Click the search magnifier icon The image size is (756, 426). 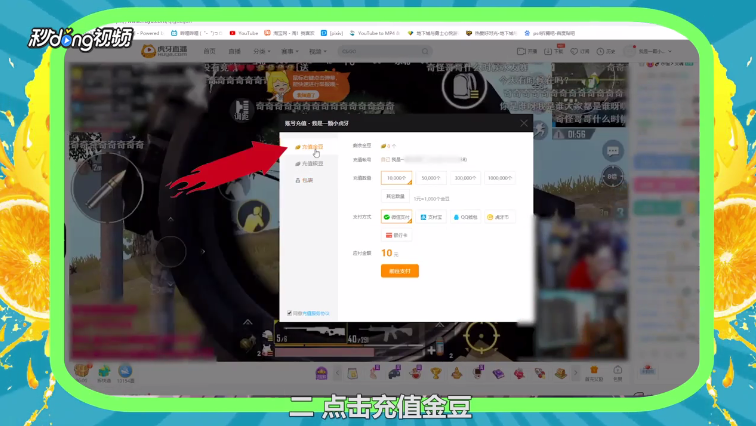(x=425, y=51)
